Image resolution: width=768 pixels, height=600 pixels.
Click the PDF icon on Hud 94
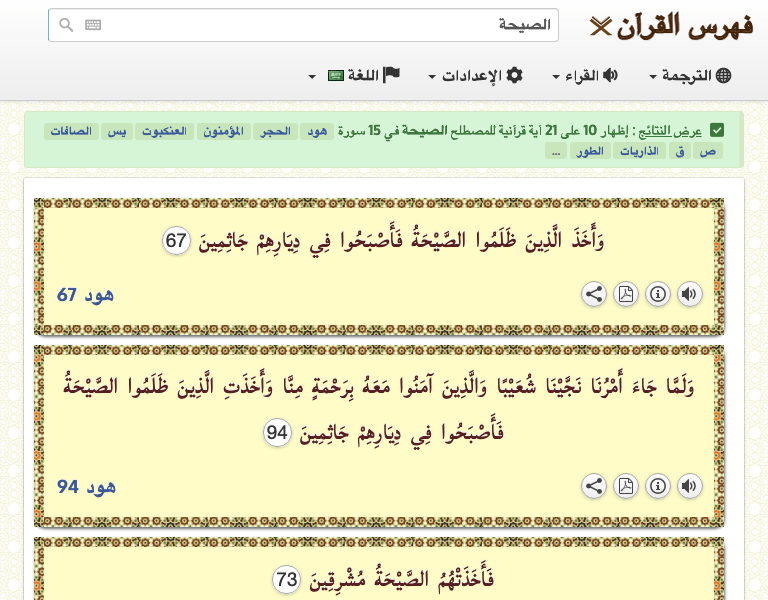click(x=625, y=486)
